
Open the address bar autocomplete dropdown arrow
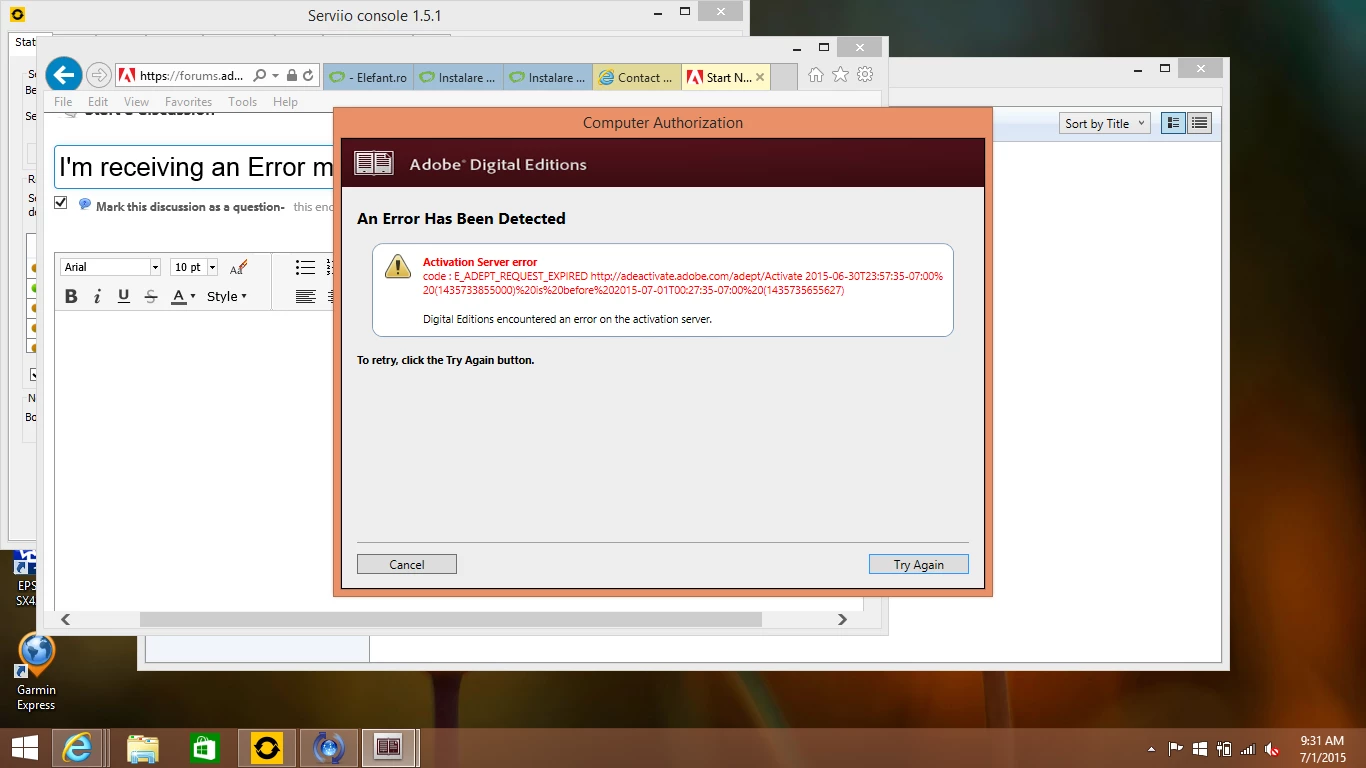(x=275, y=75)
